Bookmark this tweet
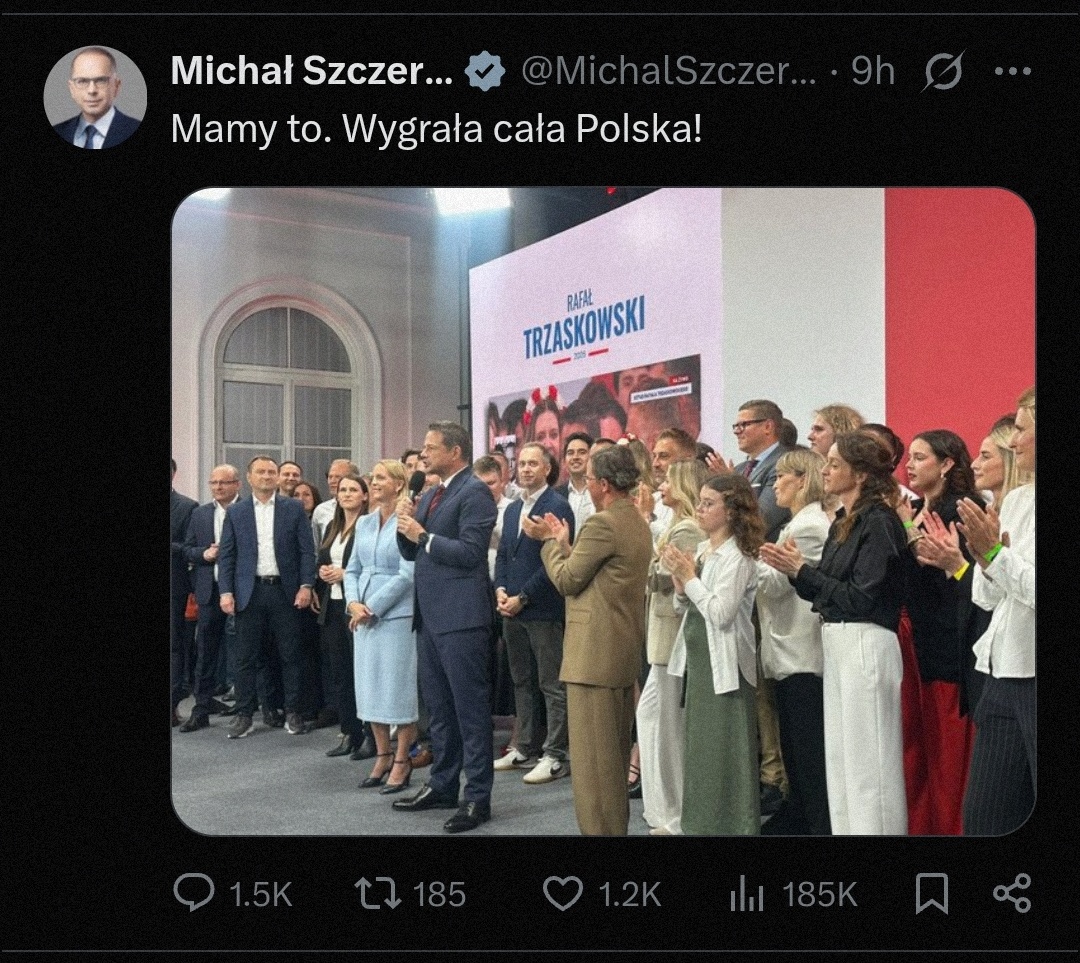This screenshot has width=1080, height=963. (931, 892)
